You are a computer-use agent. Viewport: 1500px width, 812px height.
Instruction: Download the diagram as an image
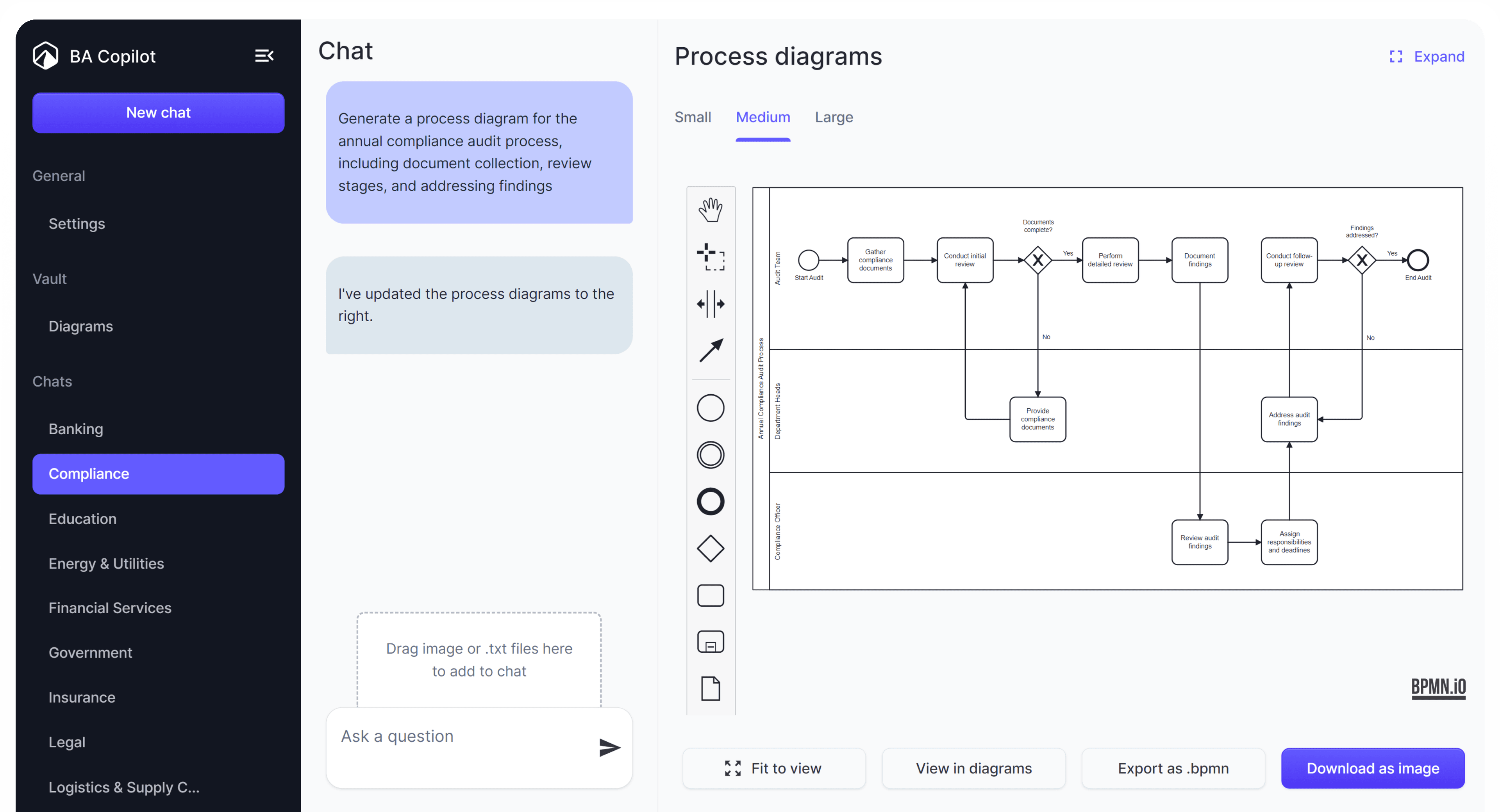1372,768
